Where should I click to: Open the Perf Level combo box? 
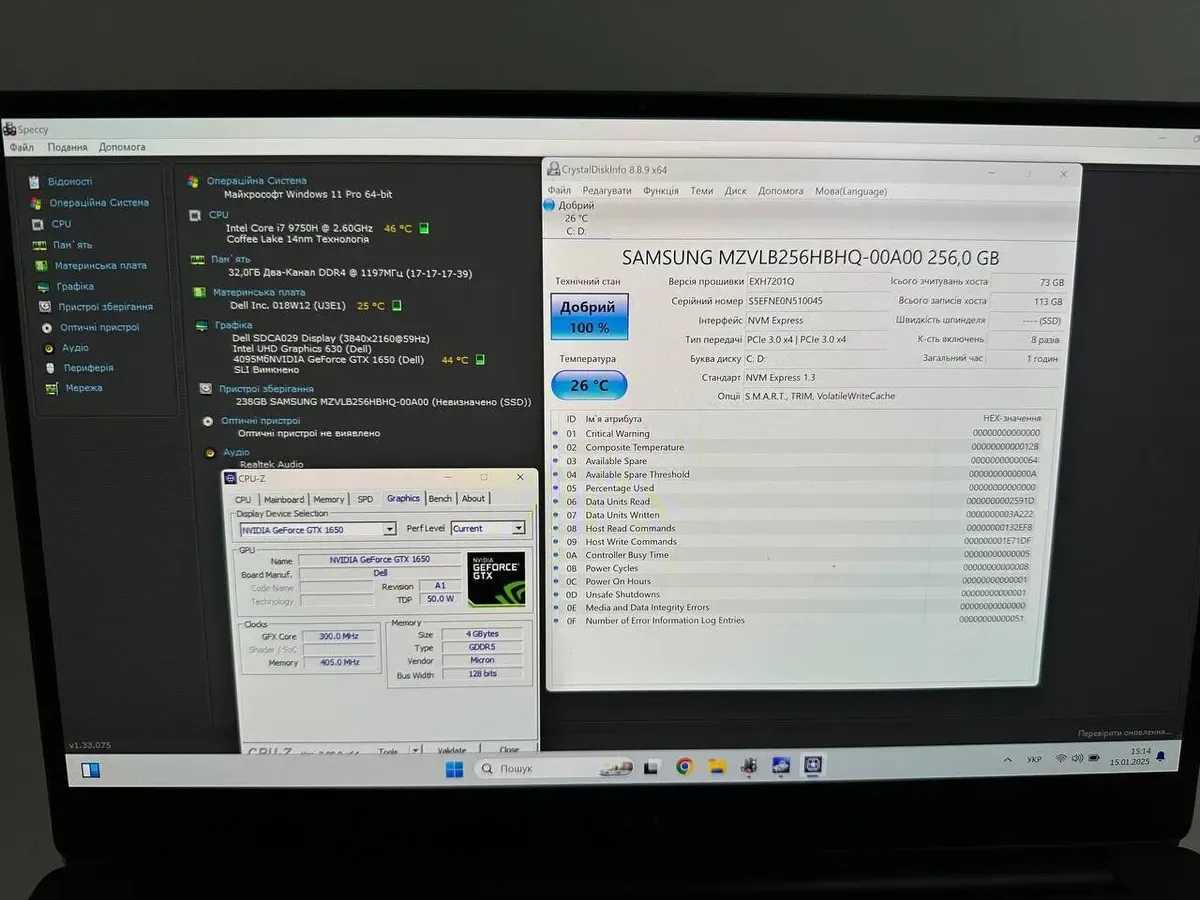pyautogui.click(x=518, y=528)
